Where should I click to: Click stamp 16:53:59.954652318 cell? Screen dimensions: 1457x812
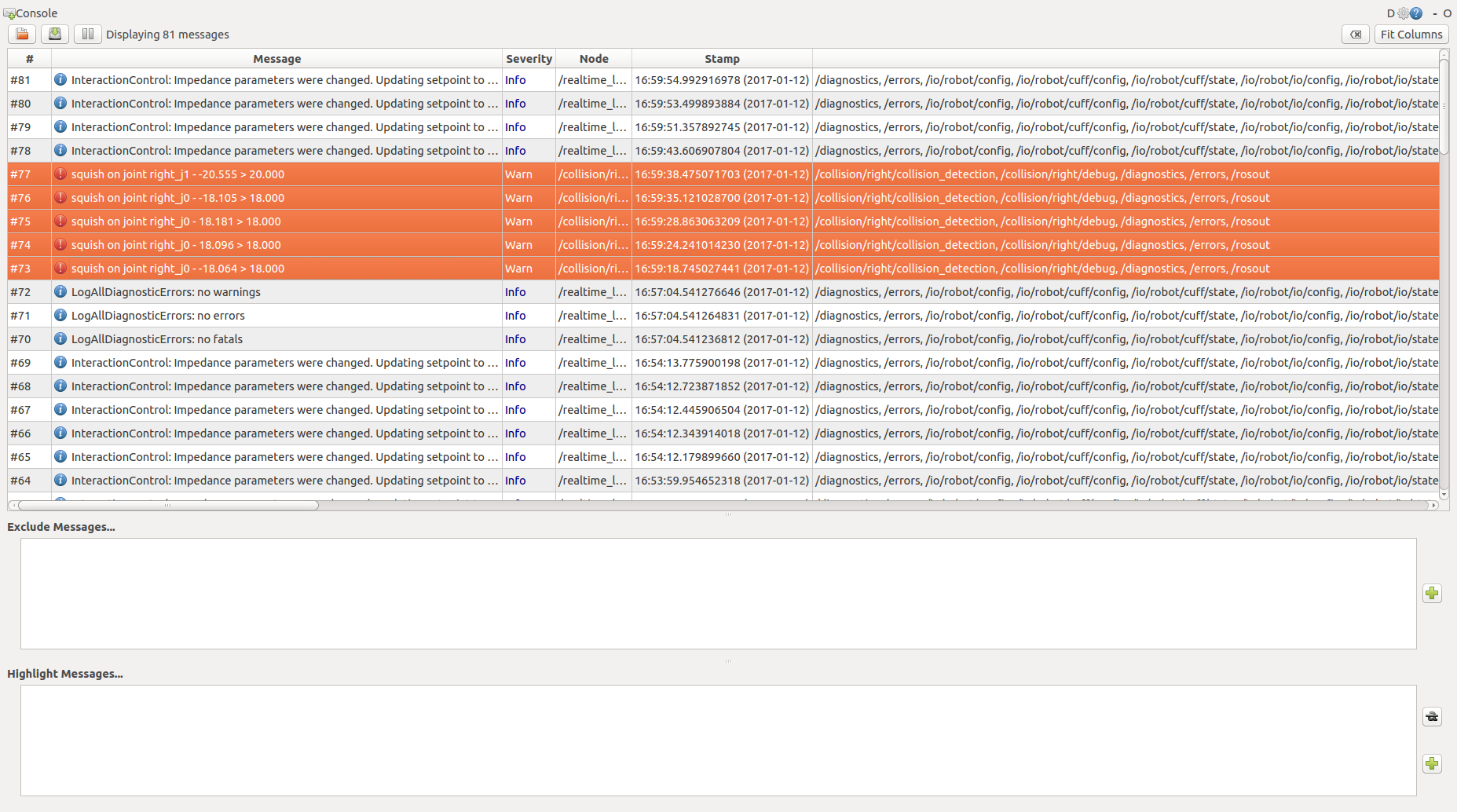tap(722, 481)
